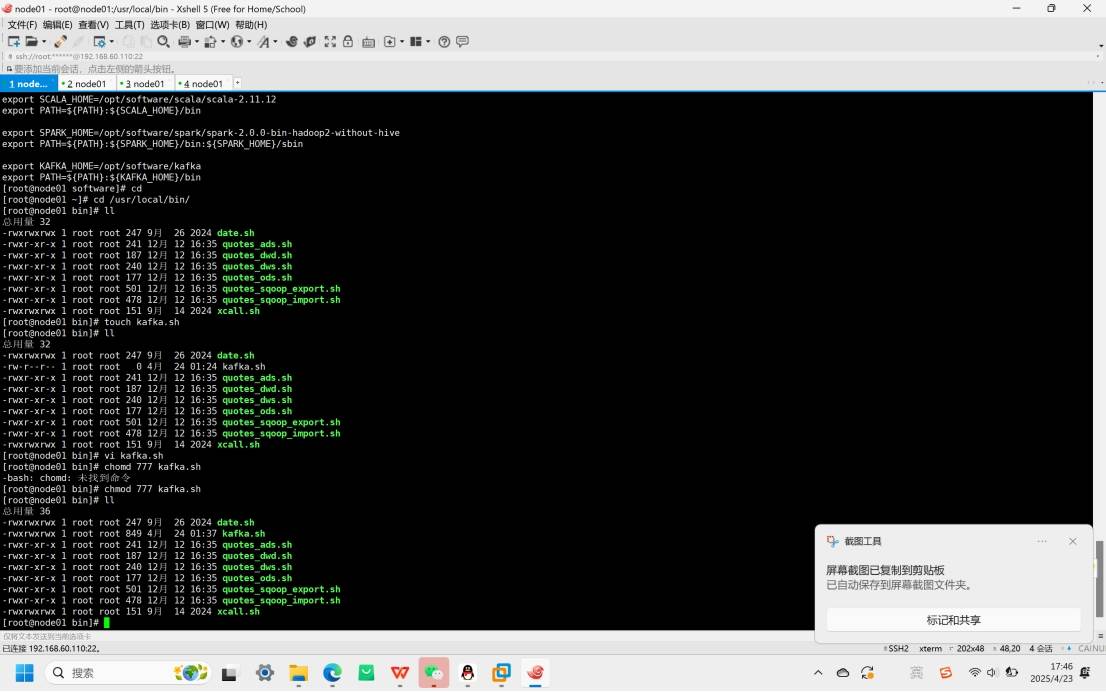
Task: Expand the Print dropdown arrow
Action: pos(196,42)
